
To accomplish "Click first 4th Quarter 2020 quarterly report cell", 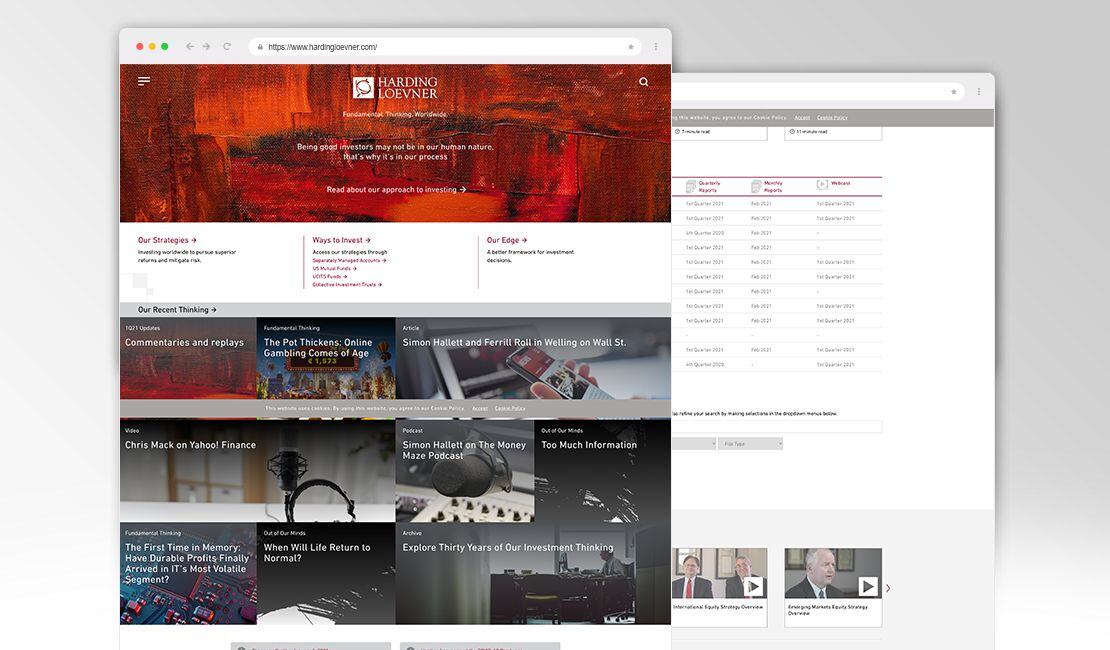I will click(x=704, y=233).
